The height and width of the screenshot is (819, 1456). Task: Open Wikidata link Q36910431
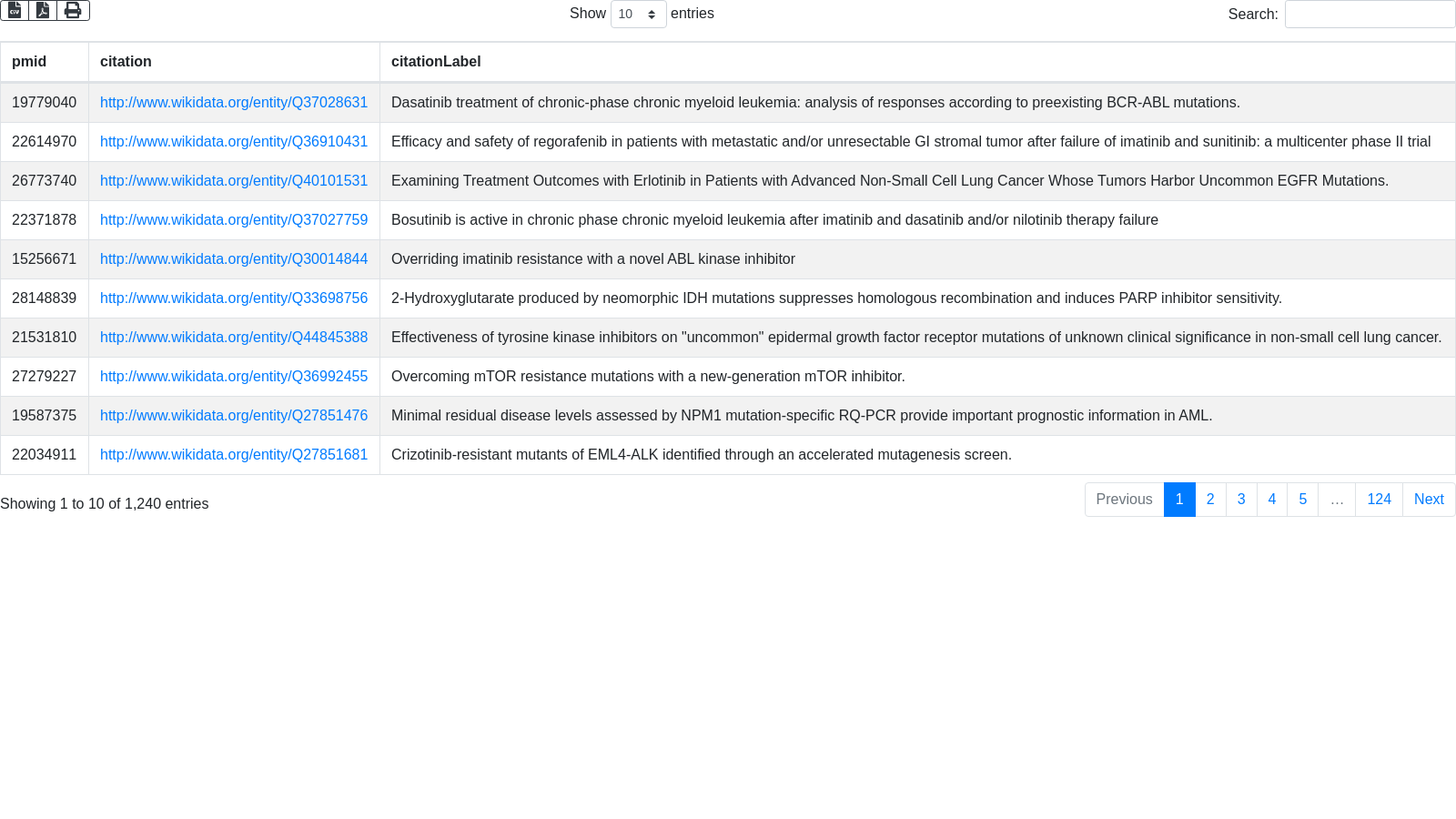234,142
